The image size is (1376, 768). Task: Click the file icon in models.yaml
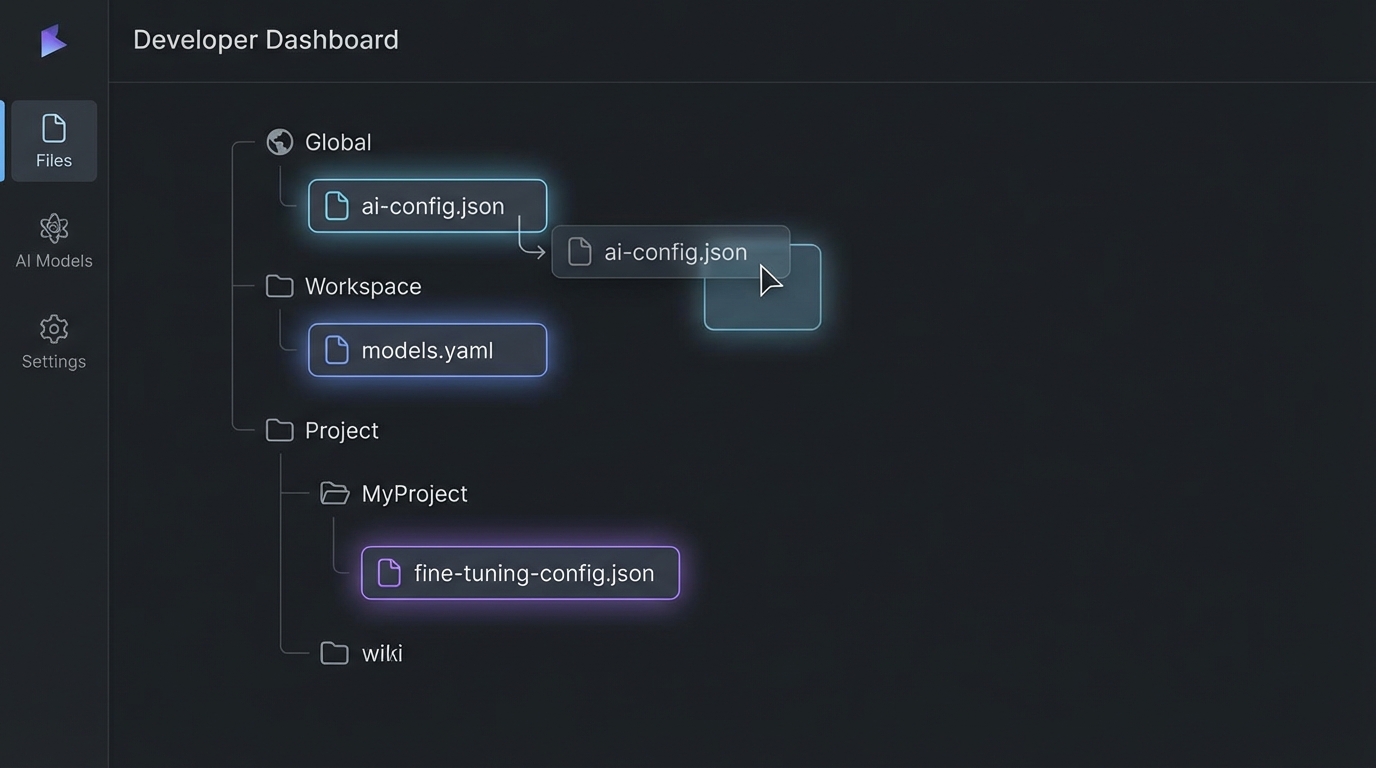337,350
